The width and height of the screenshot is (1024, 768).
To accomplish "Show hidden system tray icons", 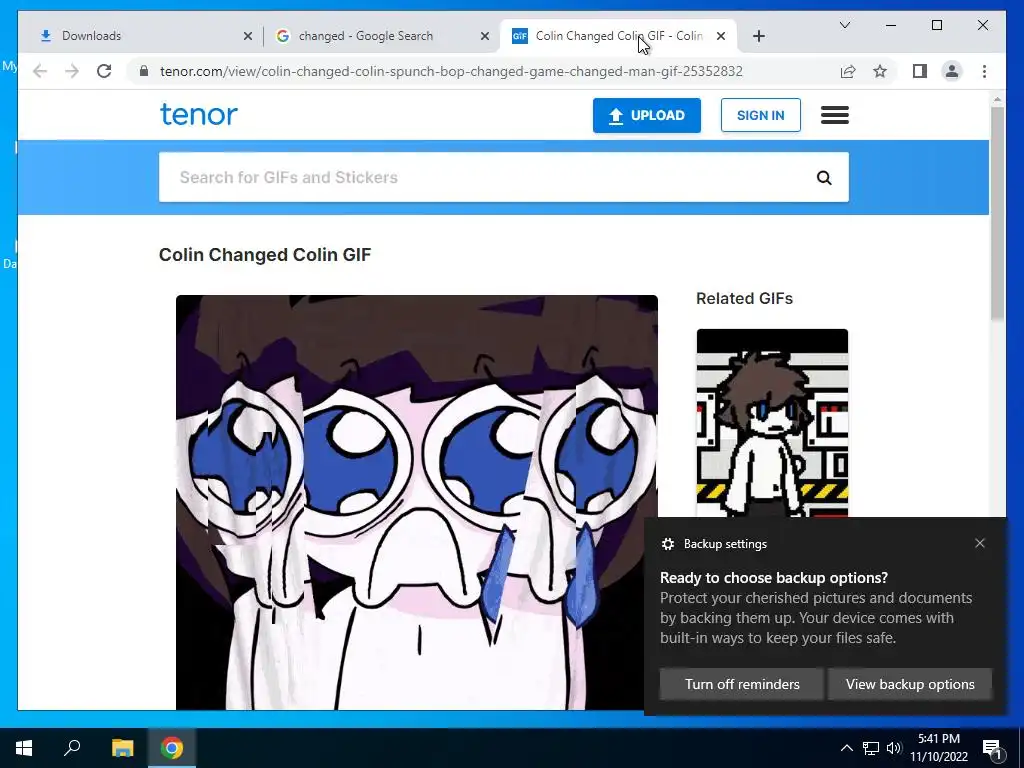I will [846, 748].
